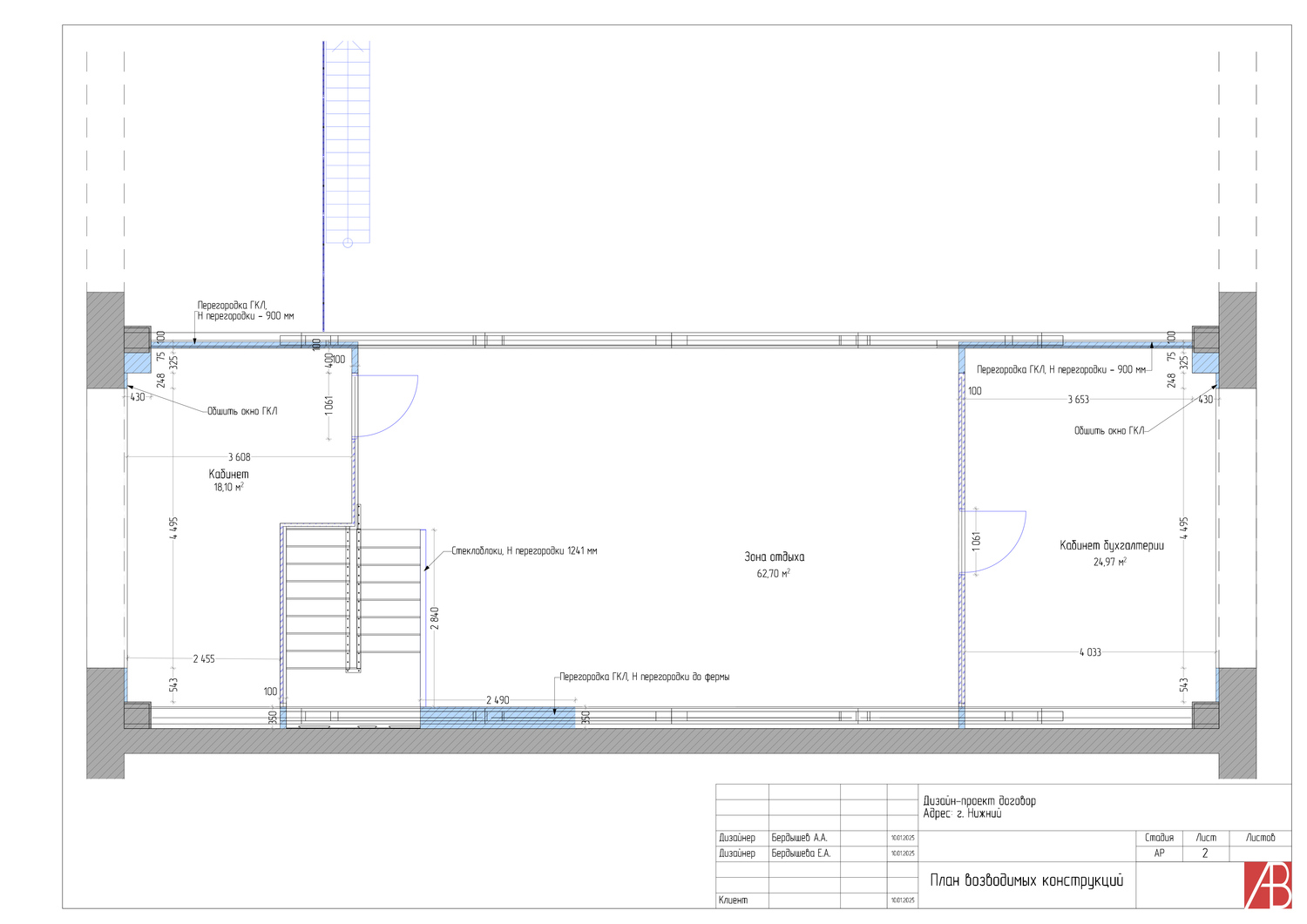The image size is (1307, 924).
Task: Click the 3 608 dimension text
Action: [240, 457]
